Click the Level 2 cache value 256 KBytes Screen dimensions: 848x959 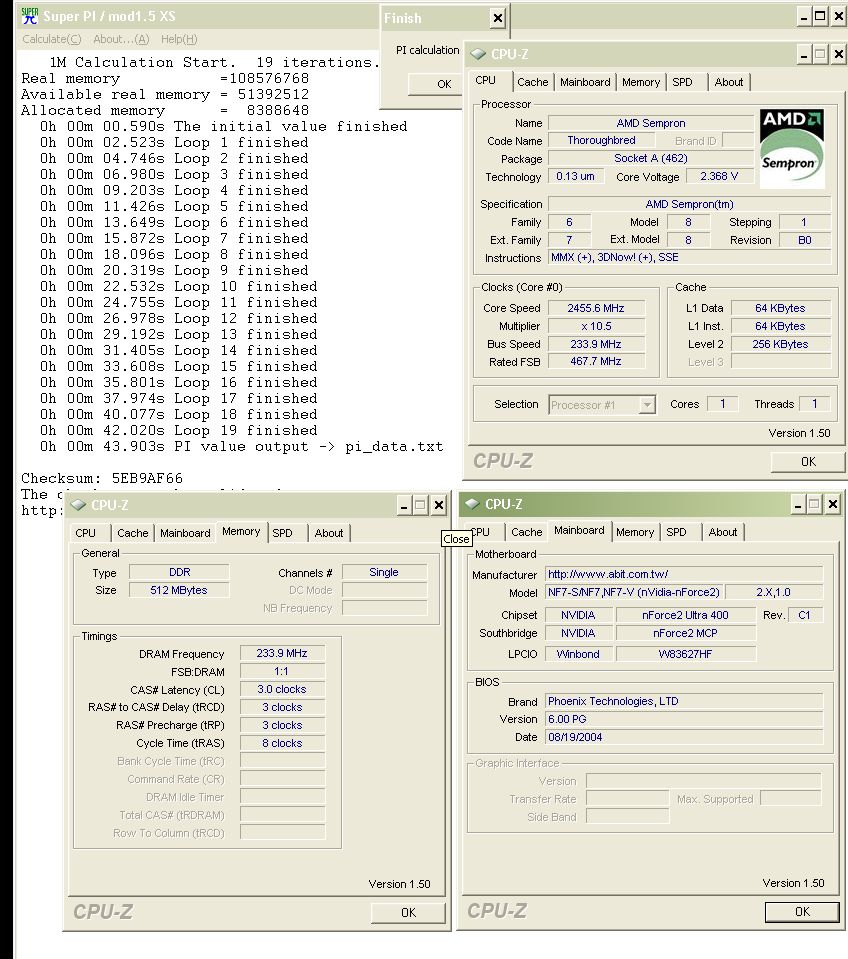tap(780, 344)
